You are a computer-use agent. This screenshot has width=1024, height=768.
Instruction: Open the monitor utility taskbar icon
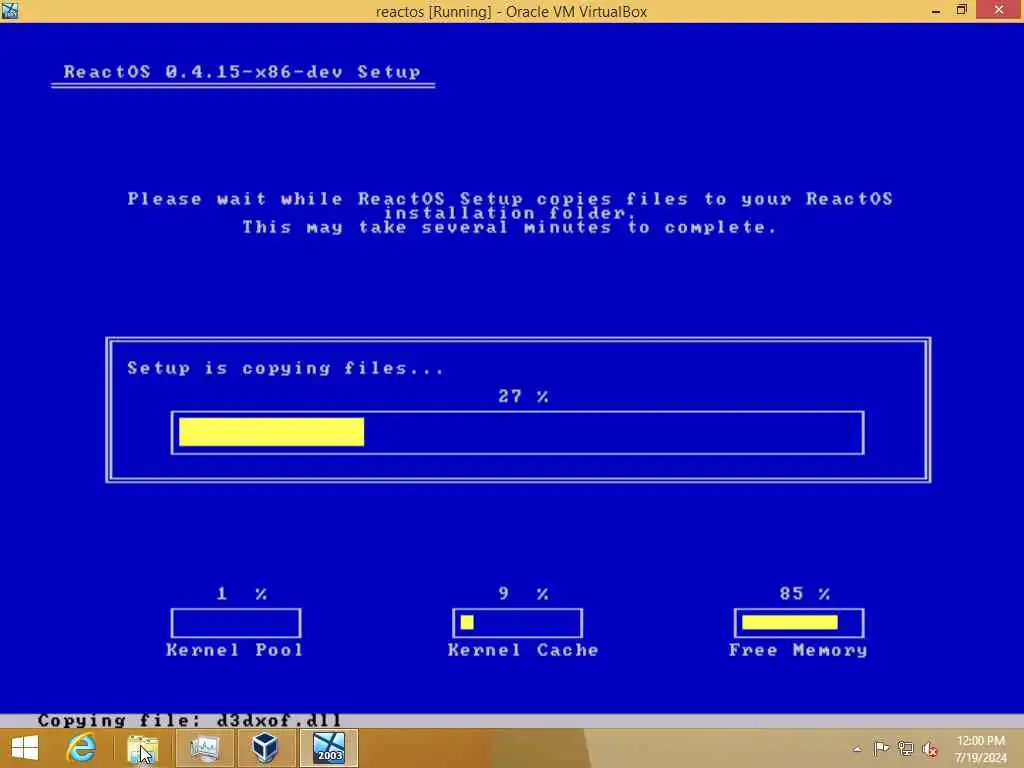click(204, 748)
